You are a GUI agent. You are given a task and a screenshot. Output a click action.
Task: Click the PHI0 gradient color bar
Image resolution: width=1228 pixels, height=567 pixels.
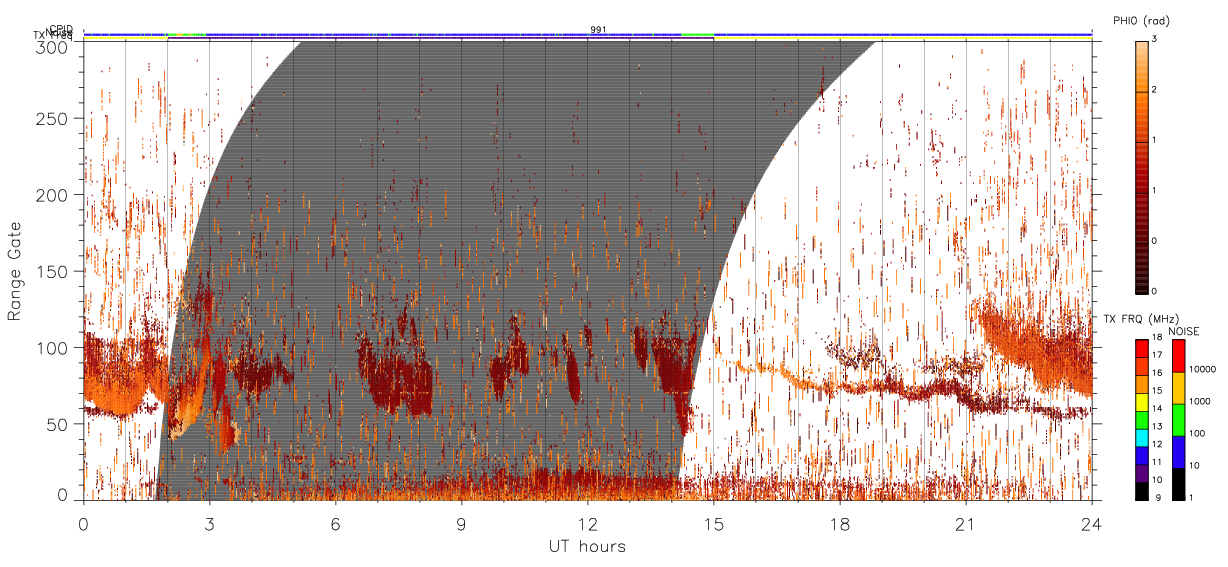point(1141,166)
